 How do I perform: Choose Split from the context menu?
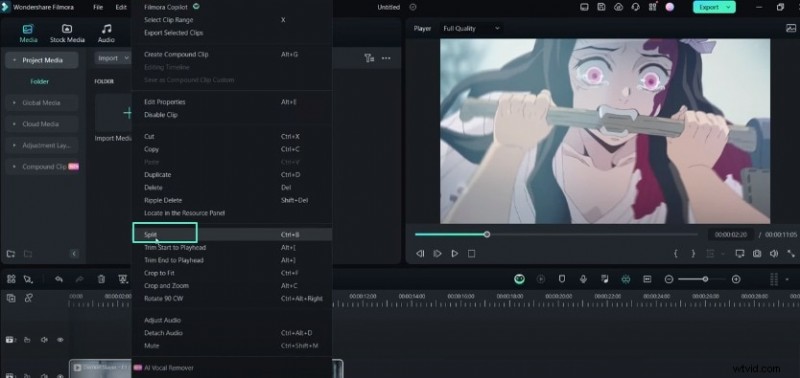tap(232, 235)
